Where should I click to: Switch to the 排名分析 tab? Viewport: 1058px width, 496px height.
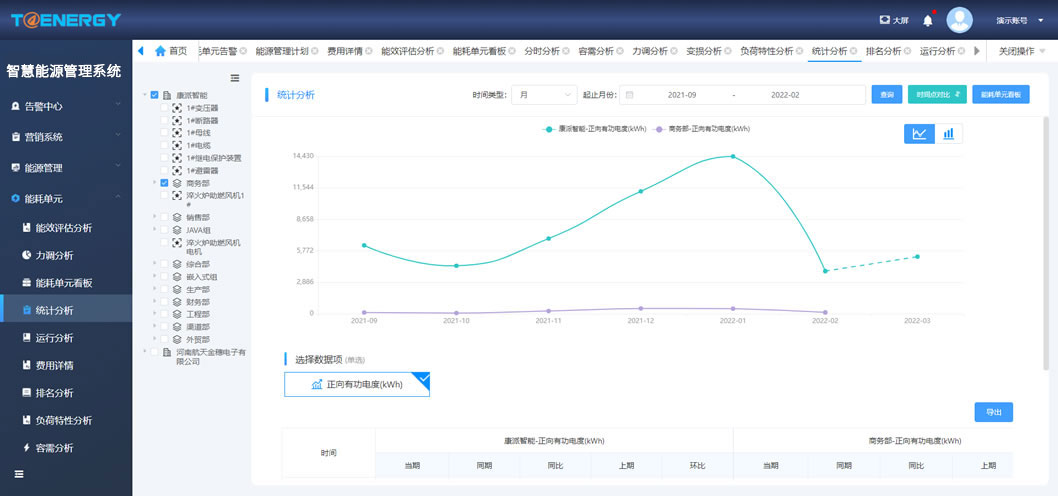point(883,51)
